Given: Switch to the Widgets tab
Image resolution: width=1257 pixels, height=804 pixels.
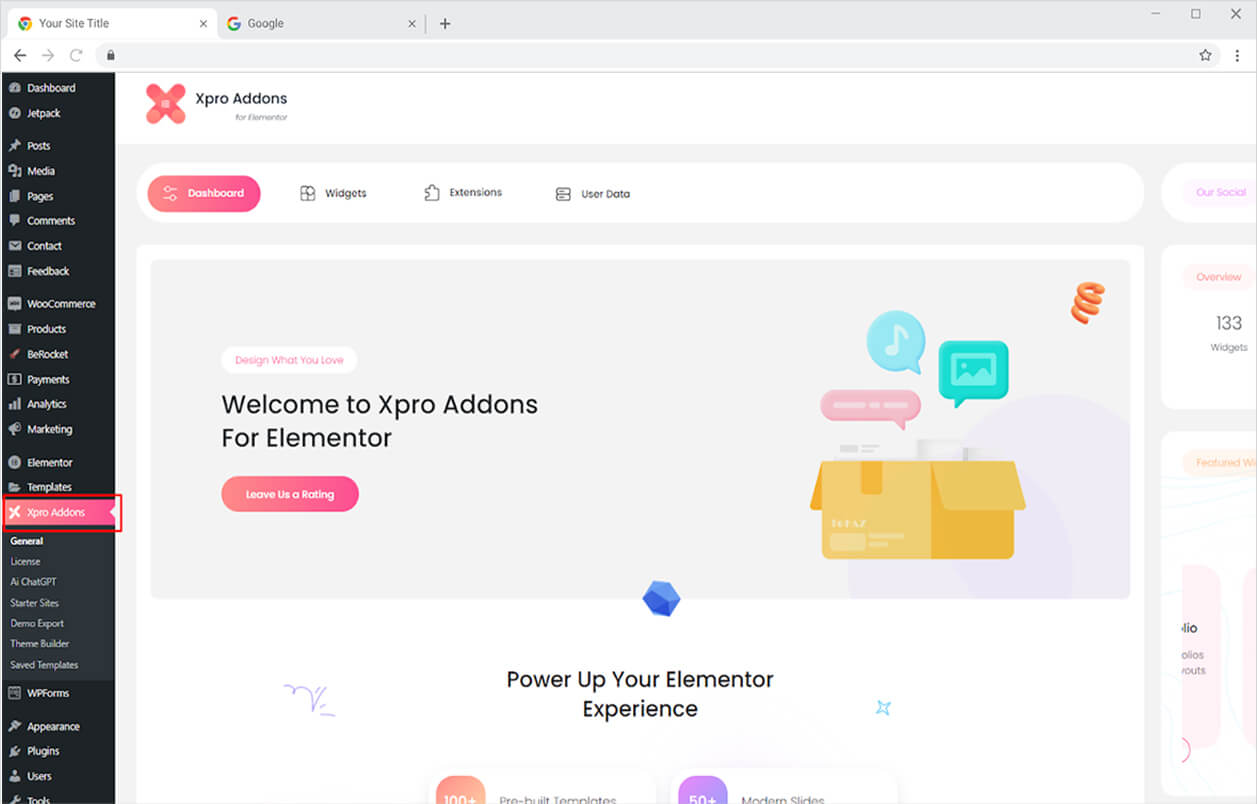Looking at the screenshot, I should 334,194.
